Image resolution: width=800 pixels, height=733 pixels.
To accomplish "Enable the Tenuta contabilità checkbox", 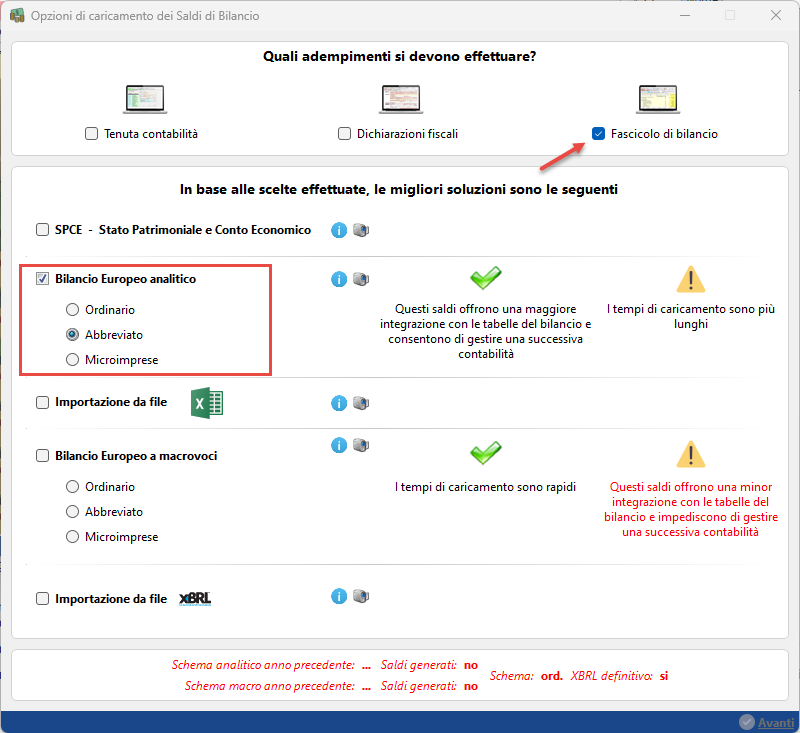I will click(x=91, y=134).
